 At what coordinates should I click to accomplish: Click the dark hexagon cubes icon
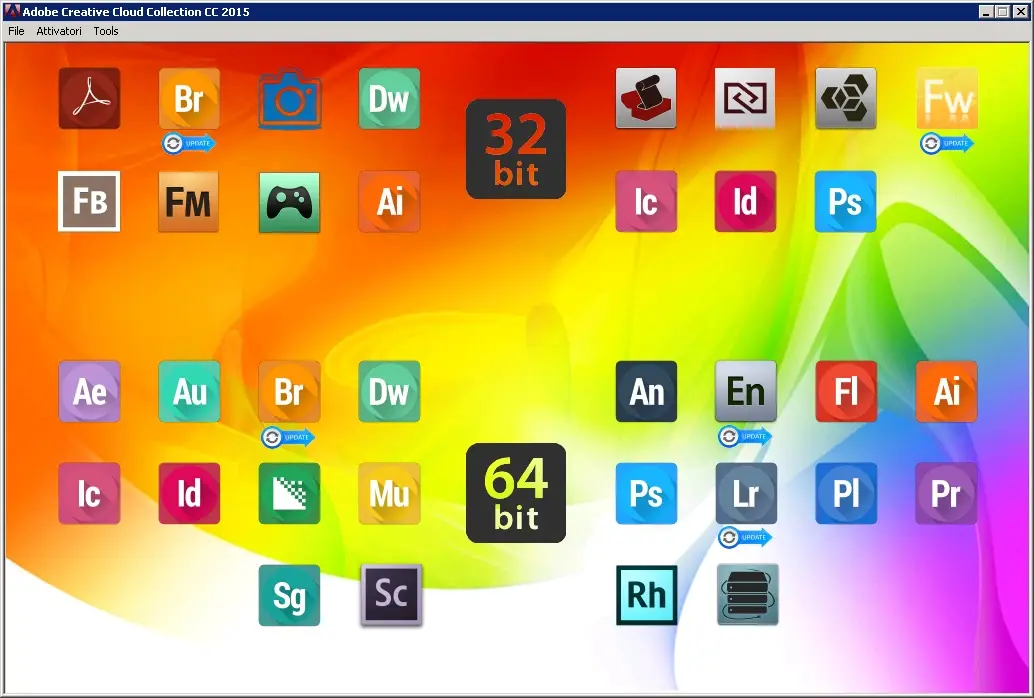[x=845, y=98]
